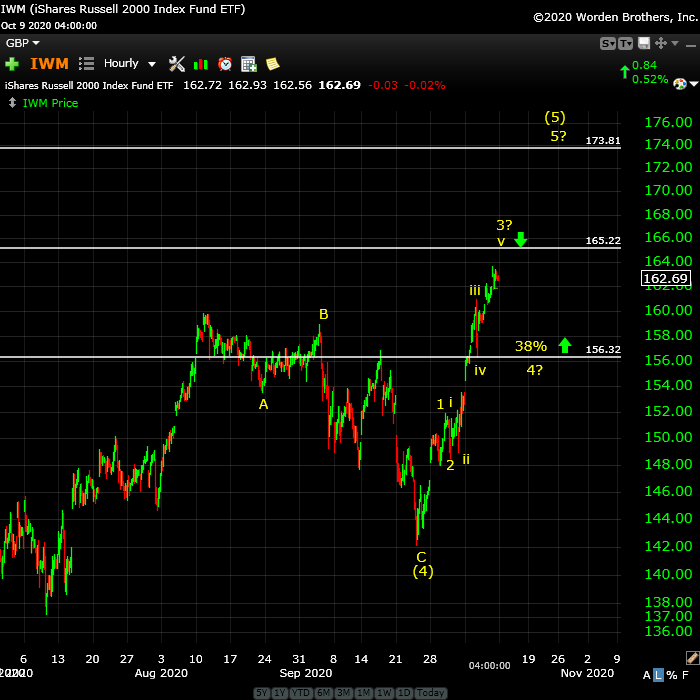Expand the arrow next to color palette
This screenshot has height=700, width=700.
(x=694, y=83)
